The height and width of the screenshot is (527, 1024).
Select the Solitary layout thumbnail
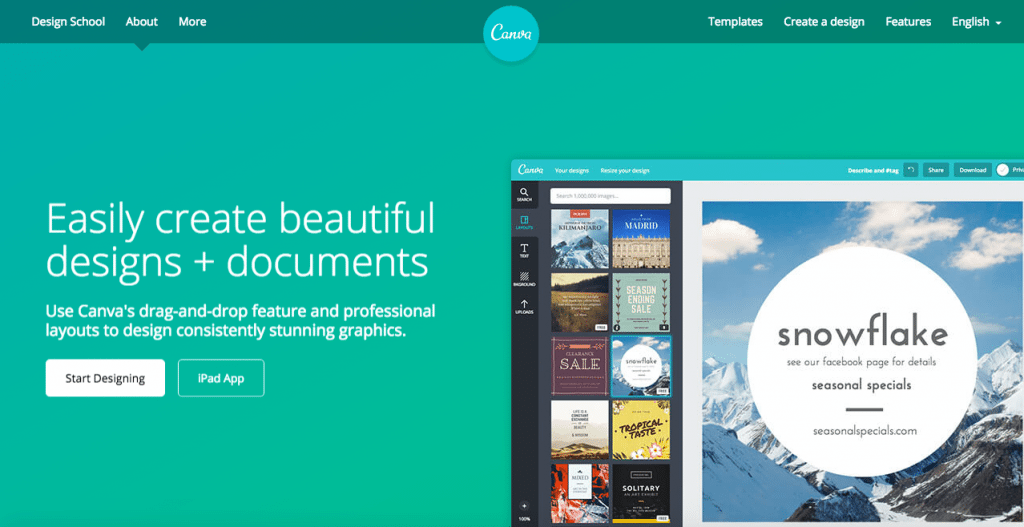tap(641, 493)
